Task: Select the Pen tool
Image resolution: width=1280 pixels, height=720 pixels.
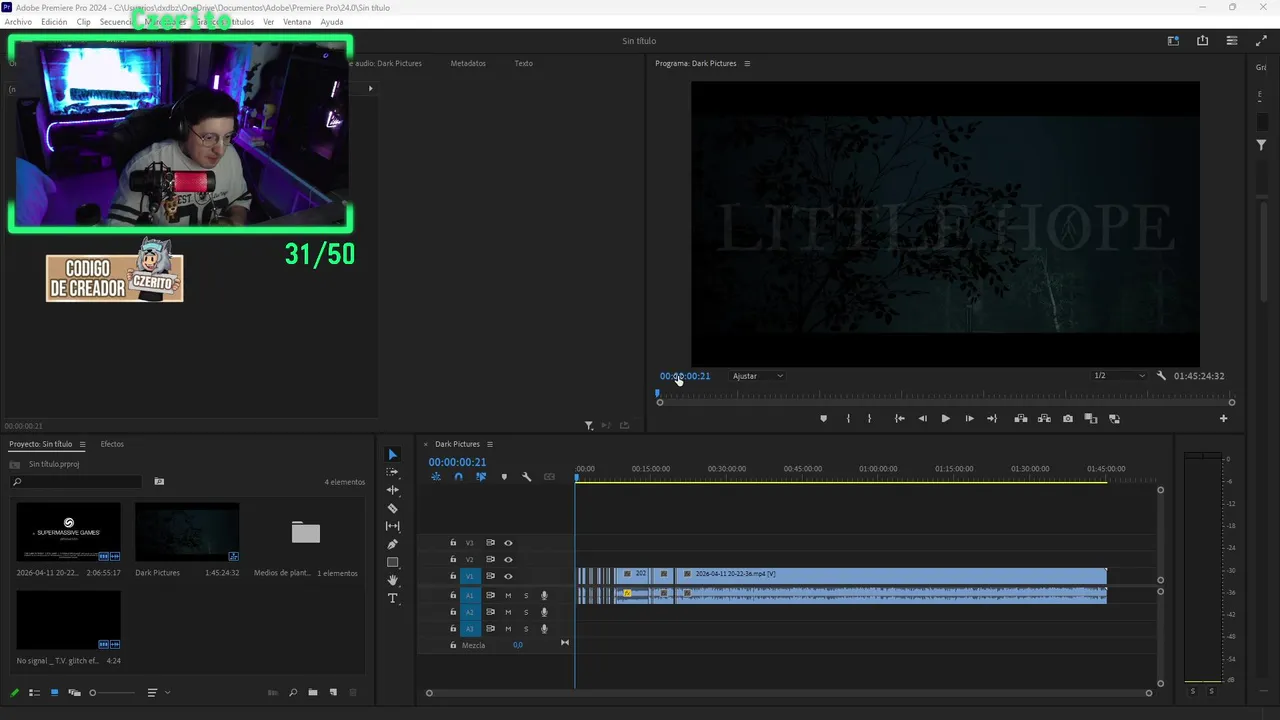Action: pos(392,544)
